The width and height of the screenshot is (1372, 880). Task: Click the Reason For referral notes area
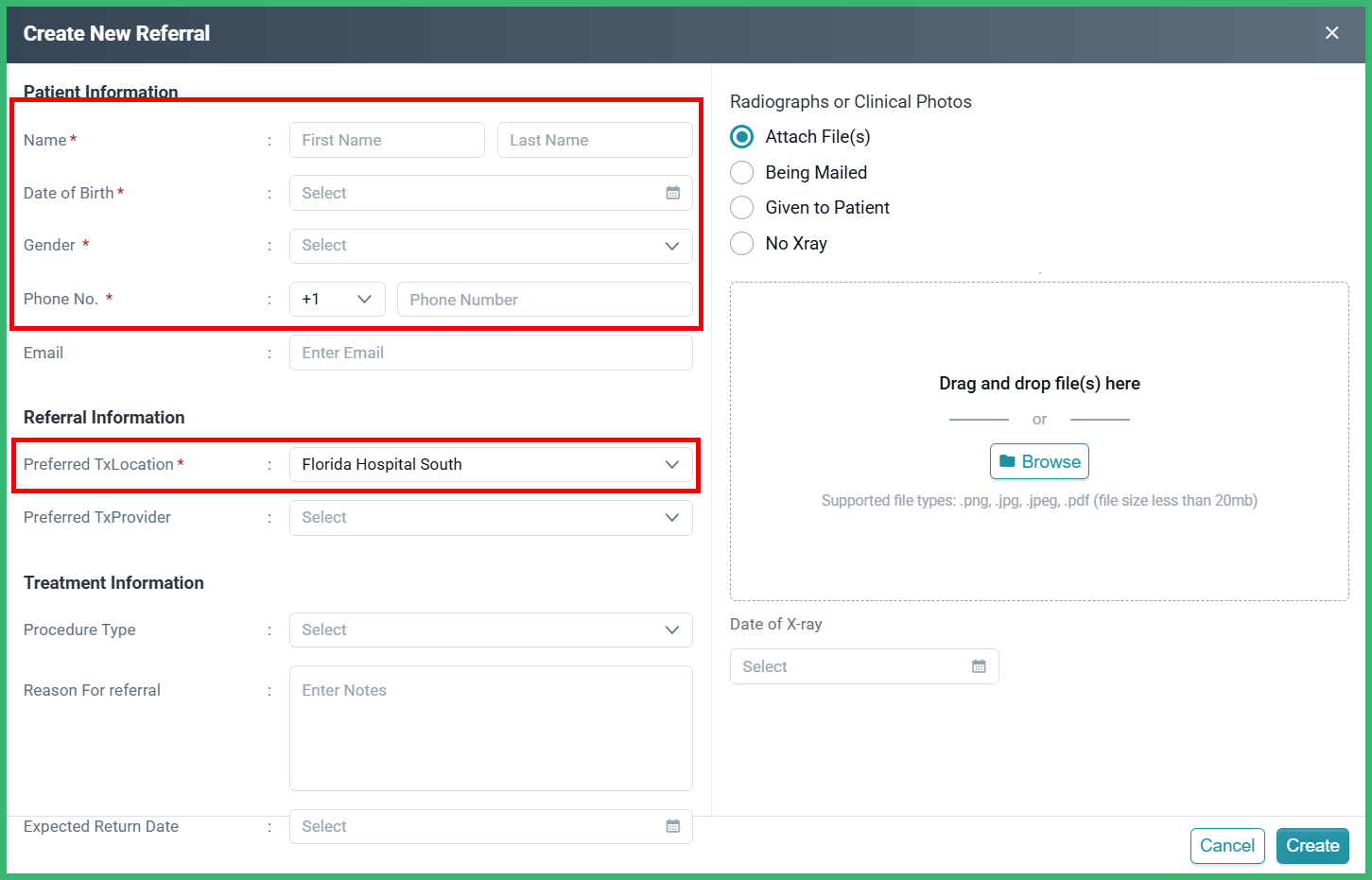coord(490,728)
